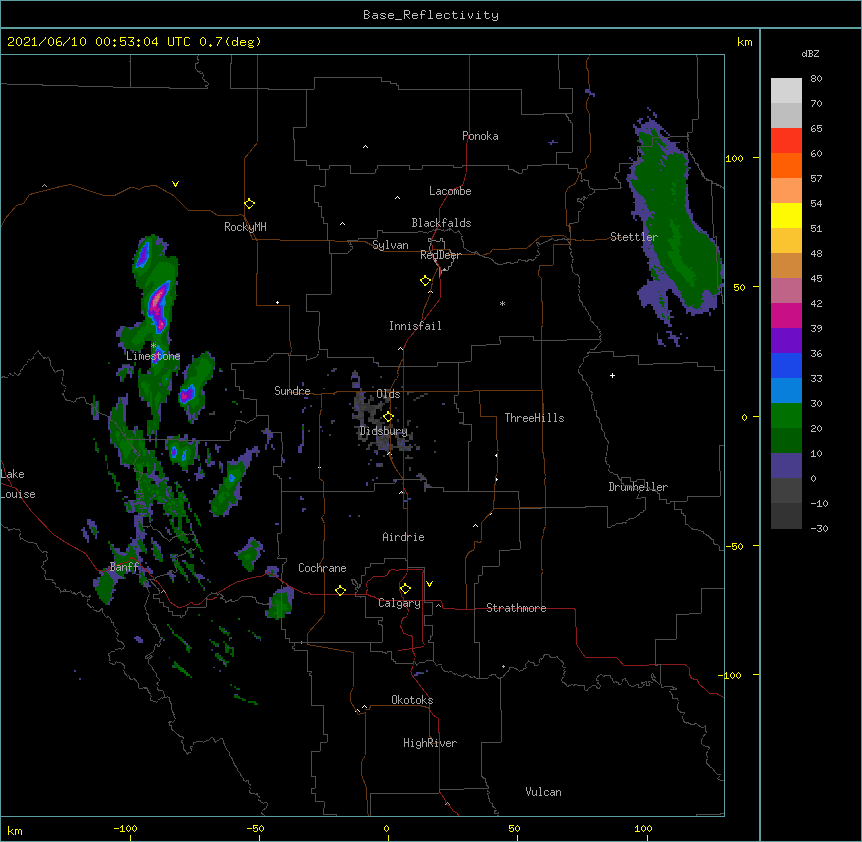862x842 pixels.
Task: Select the royal blue 33-36 dBZ legend swatch
Action: pyautogui.click(x=786, y=365)
